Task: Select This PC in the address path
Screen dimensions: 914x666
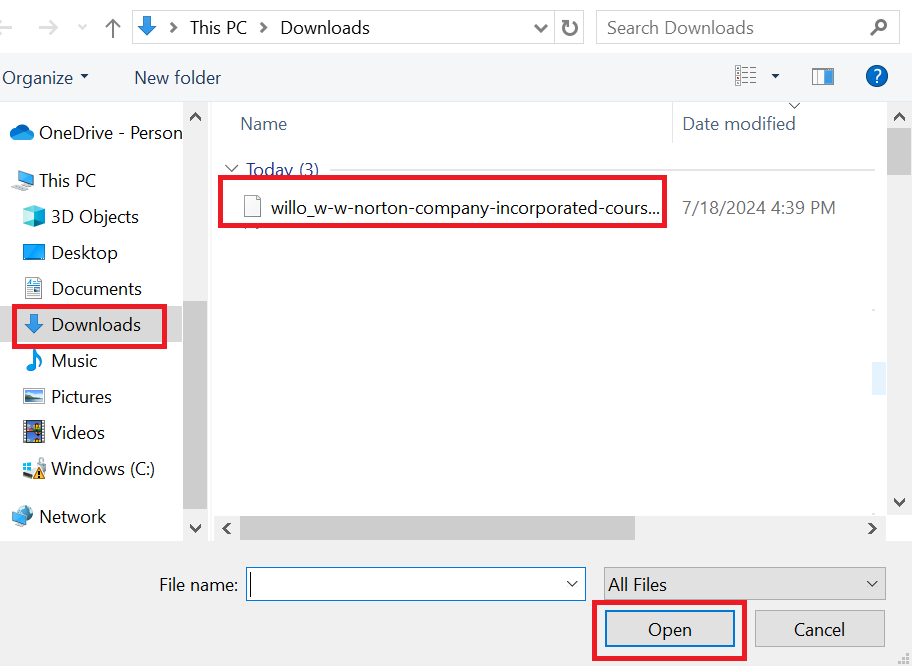Action: [218, 27]
